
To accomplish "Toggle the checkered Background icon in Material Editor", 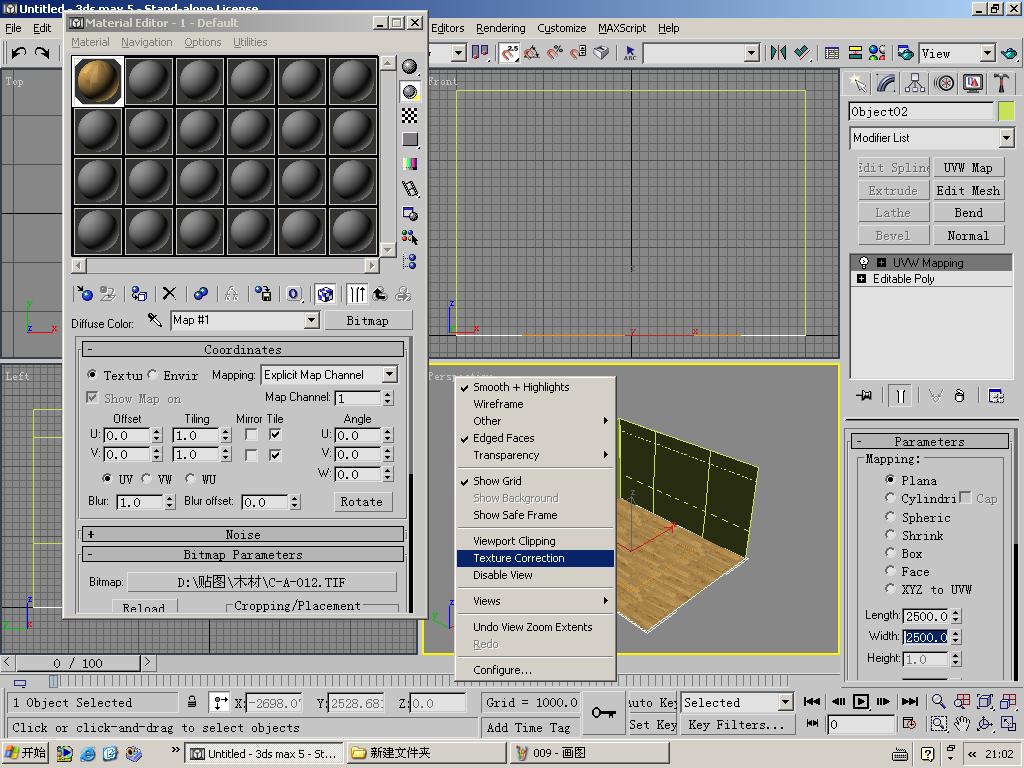I will tap(410, 116).
